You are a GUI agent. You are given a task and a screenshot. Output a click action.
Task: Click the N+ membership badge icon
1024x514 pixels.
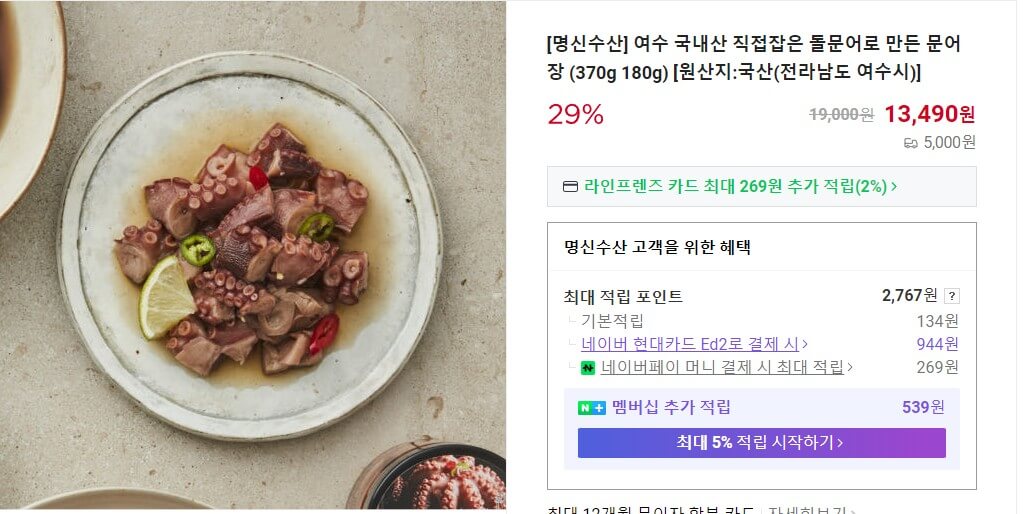[592, 408]
